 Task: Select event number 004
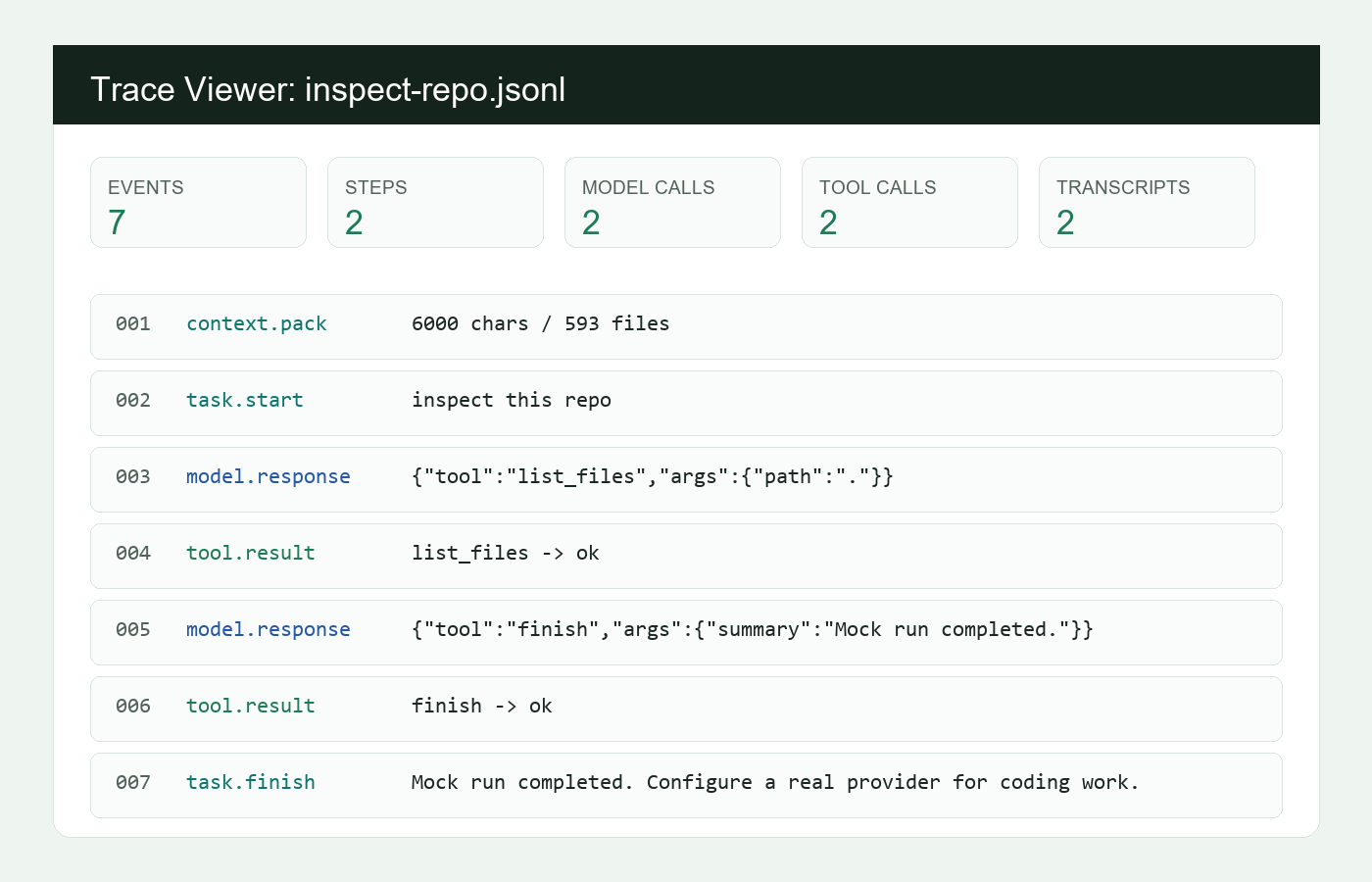pos(133,553)
